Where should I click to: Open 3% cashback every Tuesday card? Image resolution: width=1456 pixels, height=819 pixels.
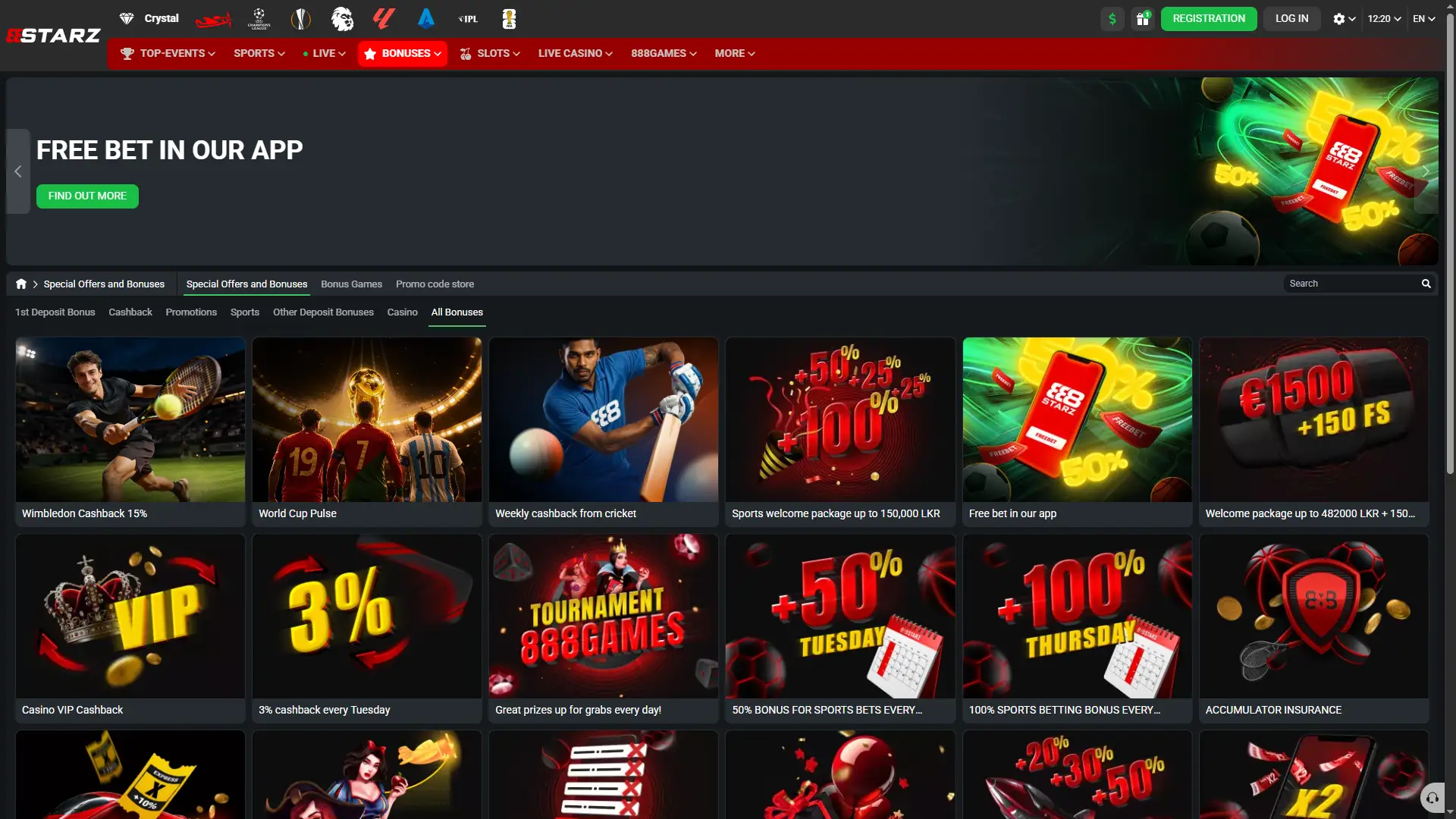367,629
